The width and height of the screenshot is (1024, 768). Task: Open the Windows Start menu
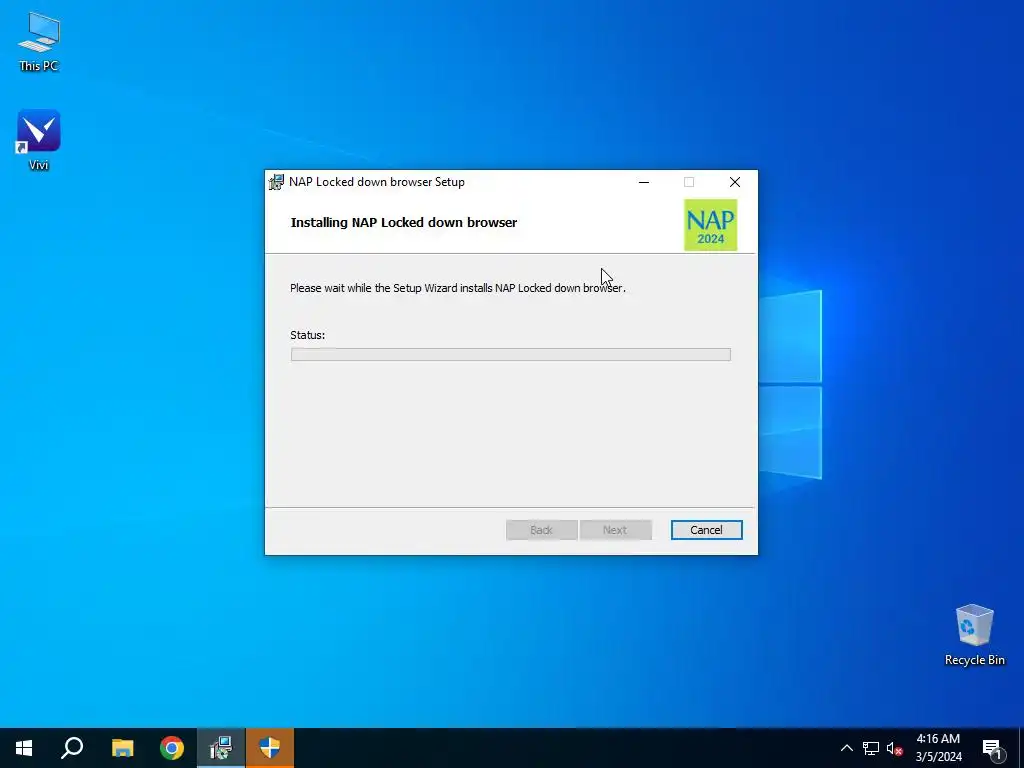pyautogui.click(x=24, y=748)
